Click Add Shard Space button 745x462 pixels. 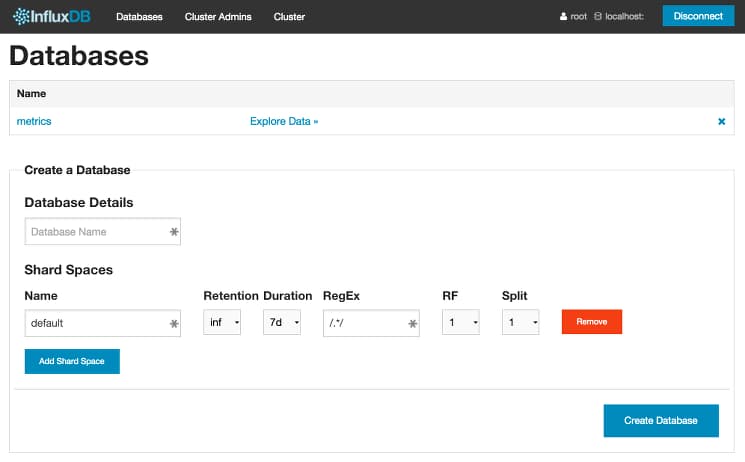click(72, 361)
